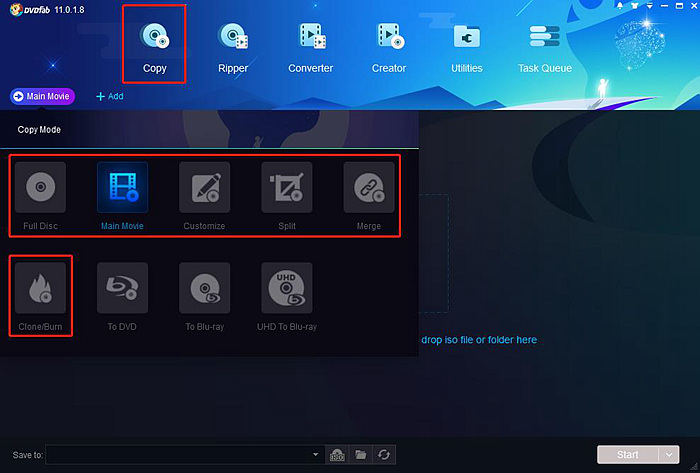This screenshot has width=700, height=473.
Task: Set output to ISO image file
Action: point(337,455)
